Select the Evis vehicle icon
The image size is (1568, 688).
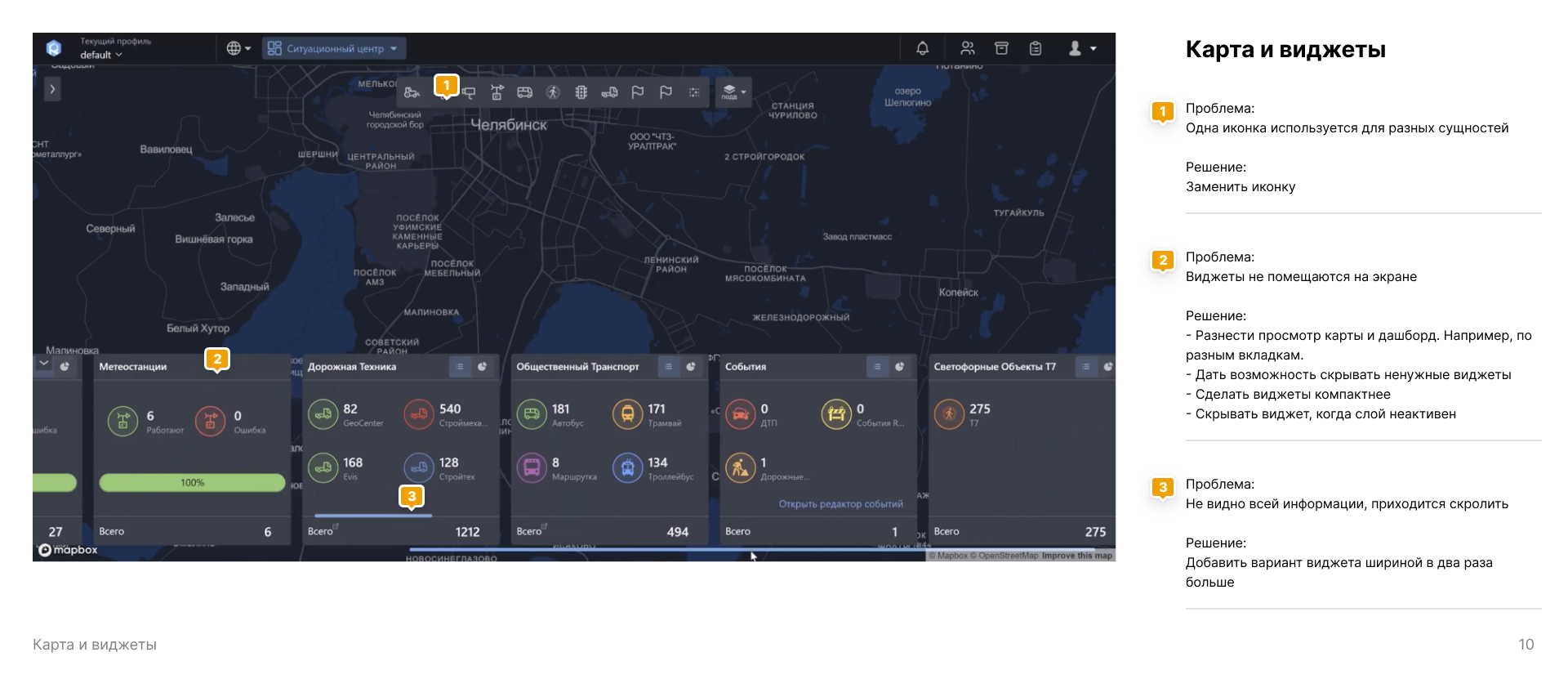pyautogui.click(x=323, y=468)
